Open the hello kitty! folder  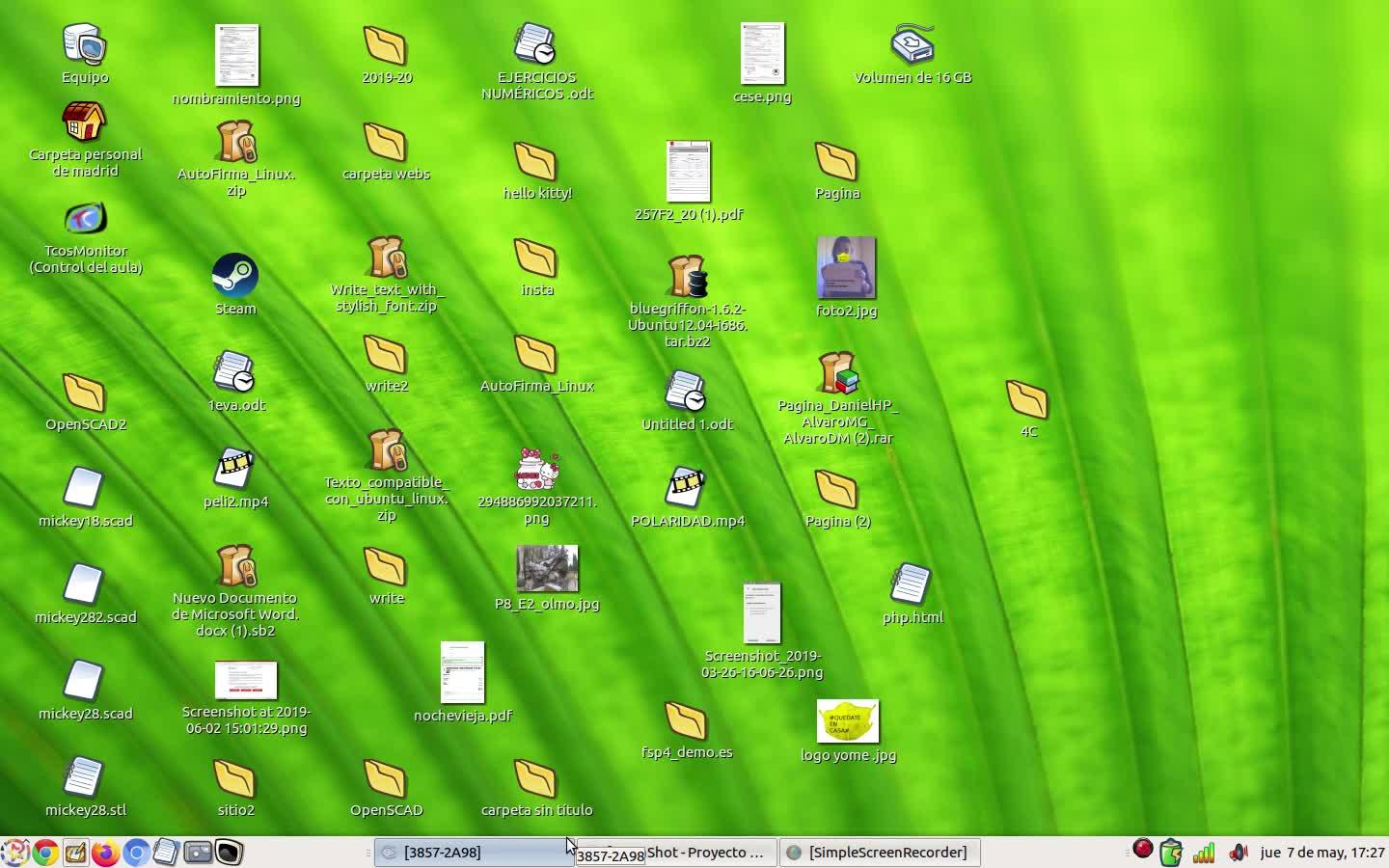coord(536,161)
